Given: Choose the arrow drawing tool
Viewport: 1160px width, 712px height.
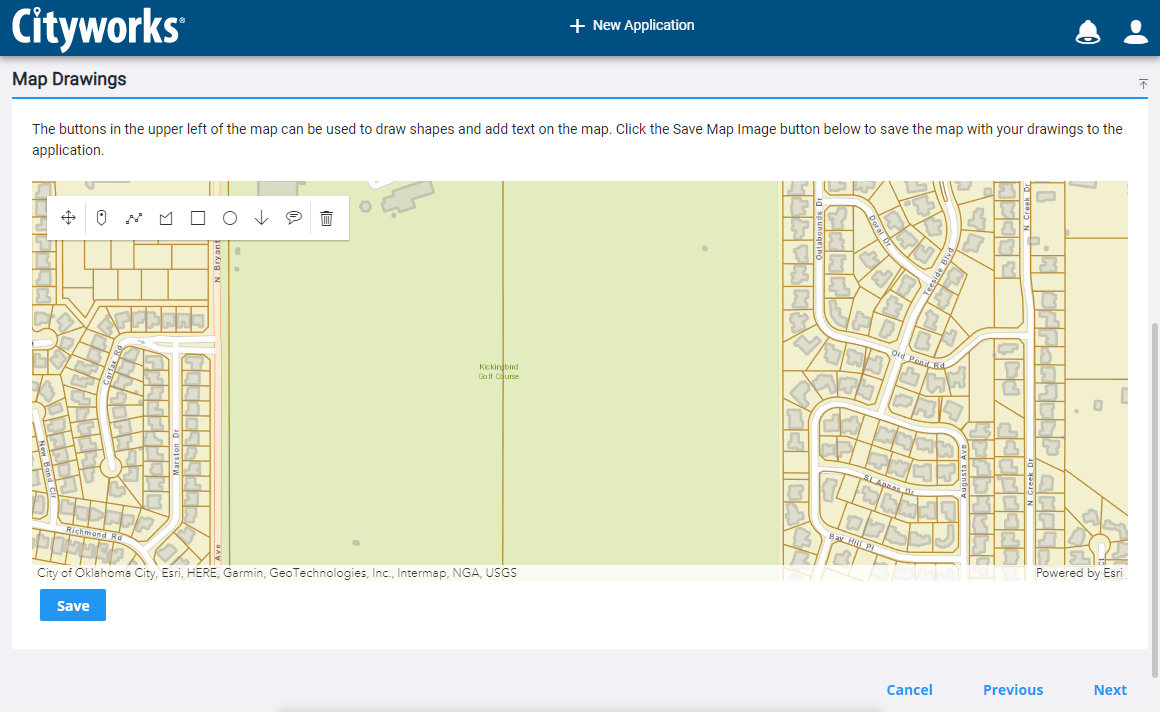Looking at the screenshot, I should 262,218.
